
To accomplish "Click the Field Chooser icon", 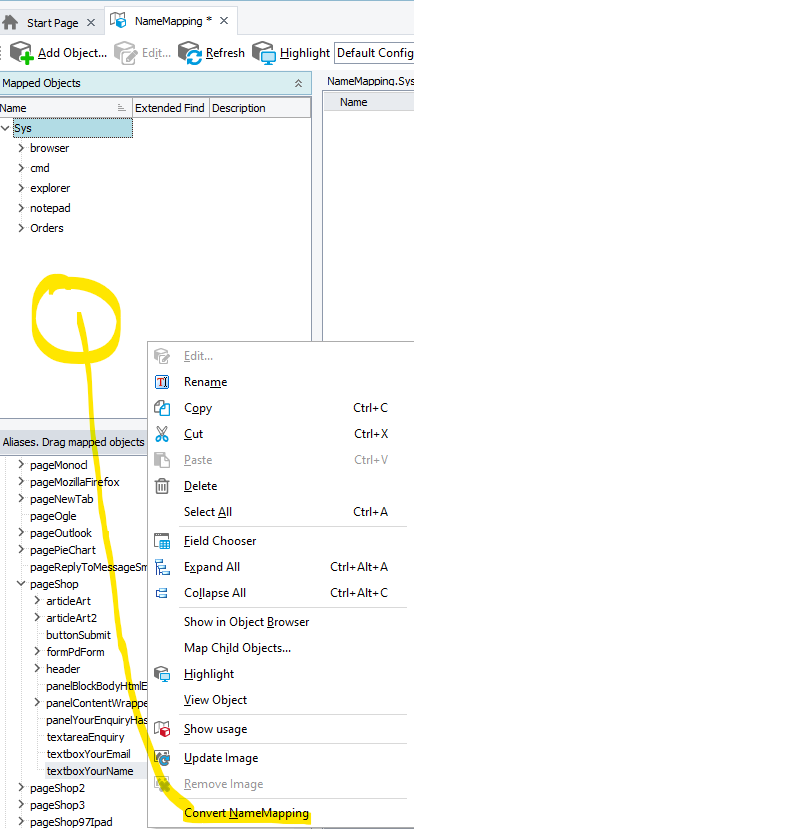I will click(162, 541).
